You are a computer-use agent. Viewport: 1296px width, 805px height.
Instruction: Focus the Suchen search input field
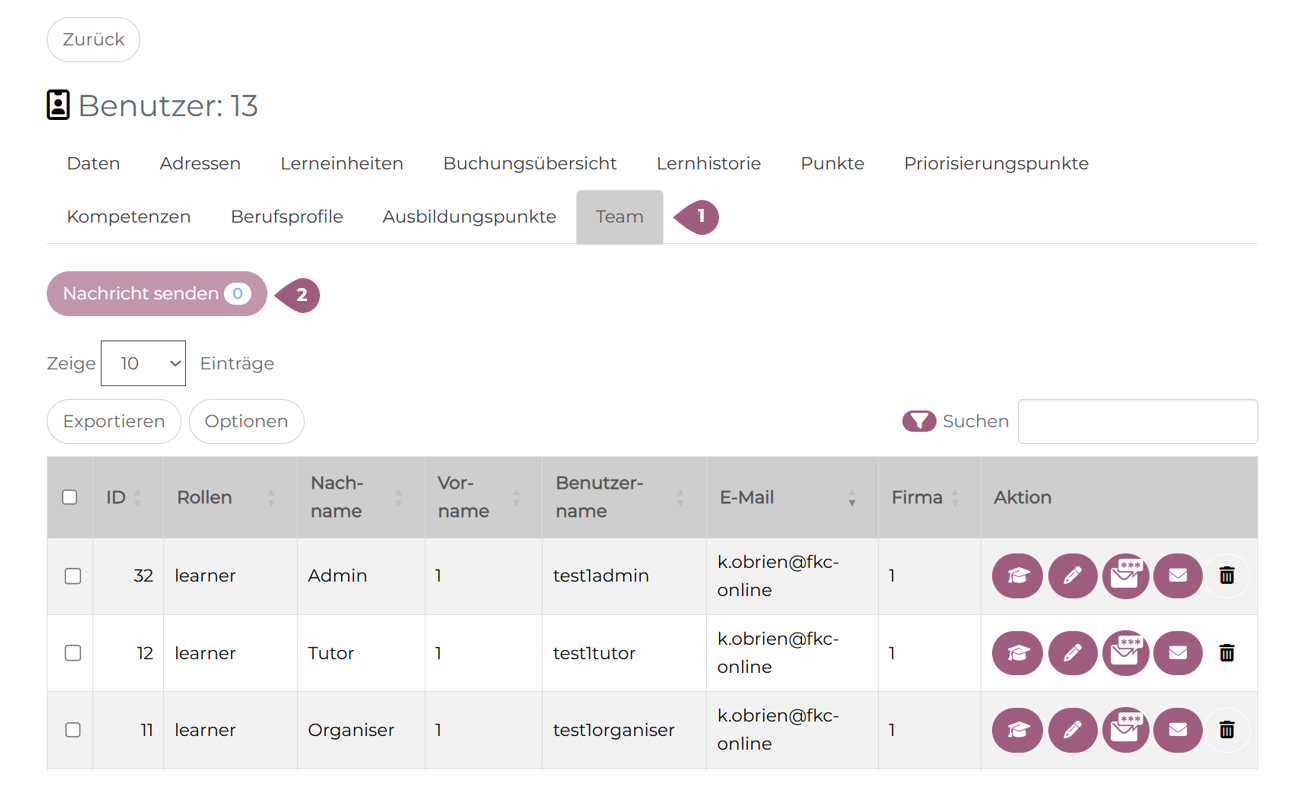coord(1137,421)
